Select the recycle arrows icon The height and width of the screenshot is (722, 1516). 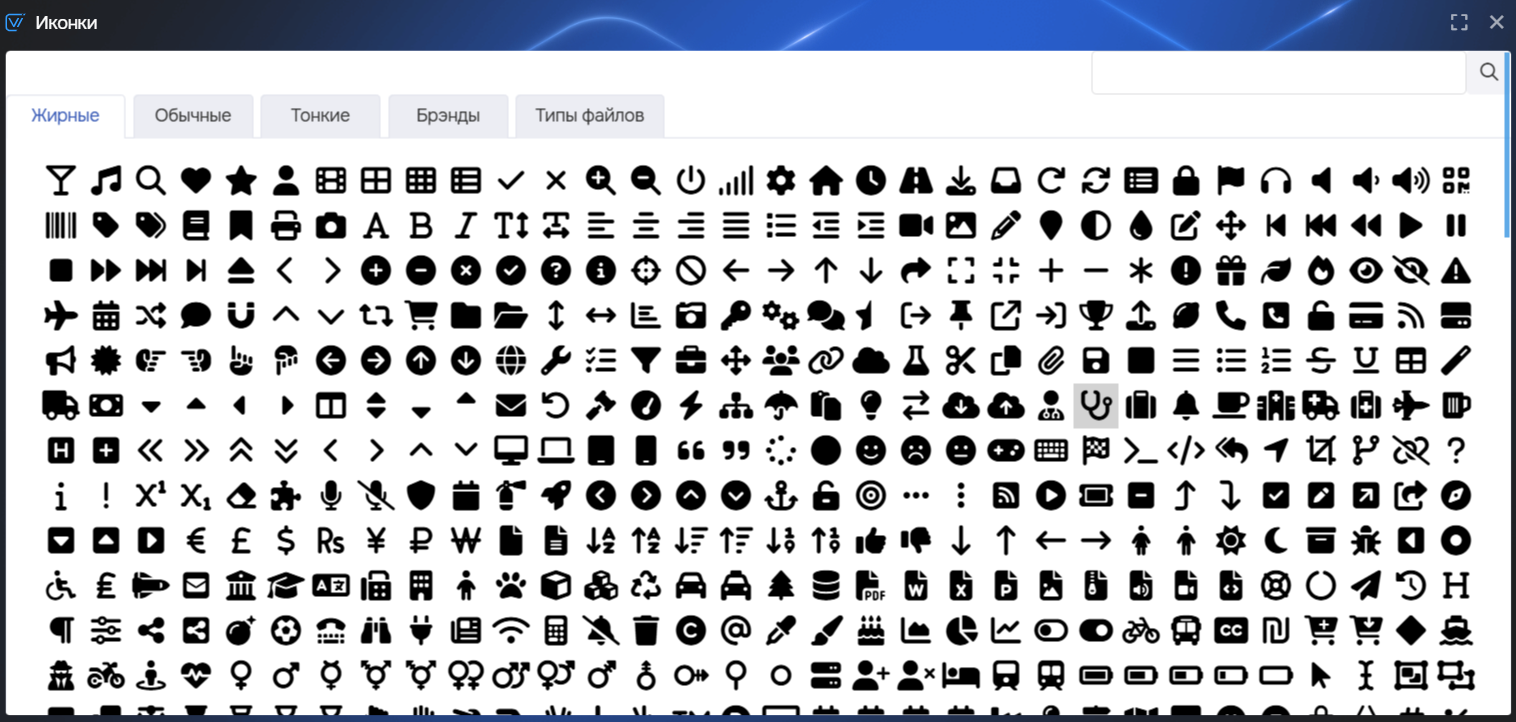pyautogui.click(x=646, y=586)
